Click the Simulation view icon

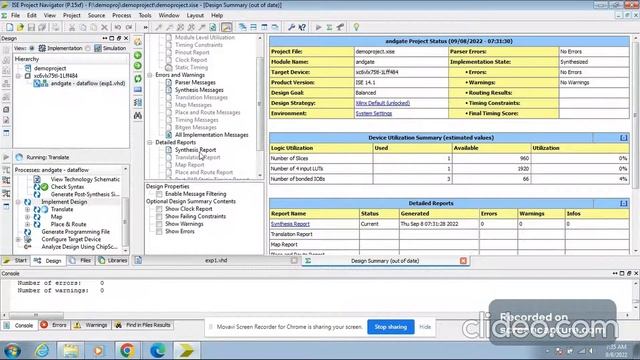tap(98, 48)
